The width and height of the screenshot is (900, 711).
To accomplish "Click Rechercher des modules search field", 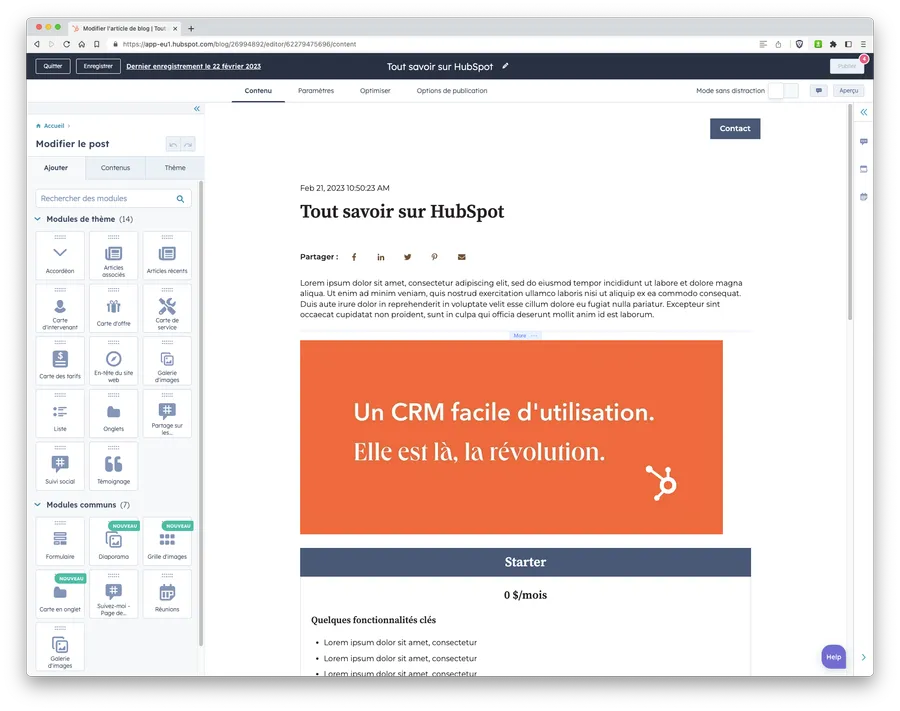I will pos(113,199).
